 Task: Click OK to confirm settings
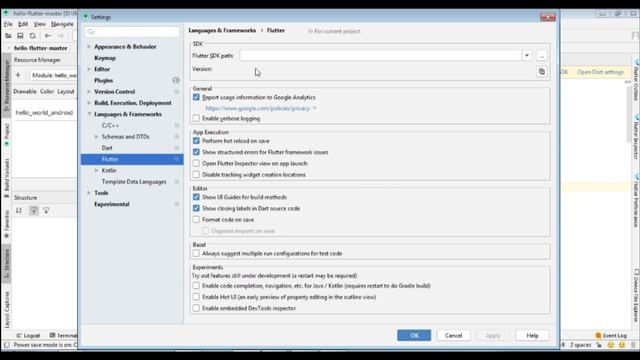click(x=414, y=335)
